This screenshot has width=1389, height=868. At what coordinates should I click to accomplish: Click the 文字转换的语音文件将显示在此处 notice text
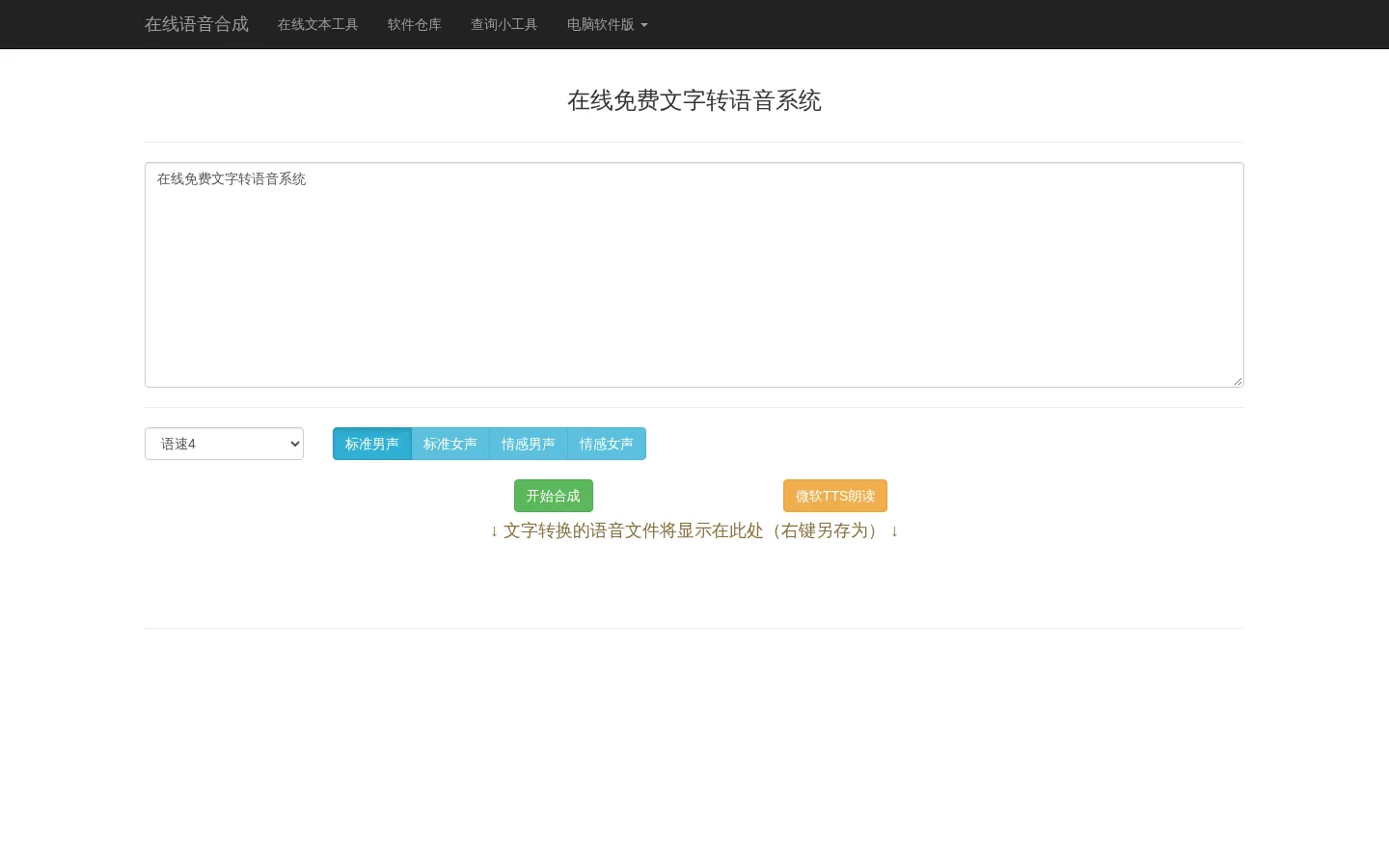point(694,530)
